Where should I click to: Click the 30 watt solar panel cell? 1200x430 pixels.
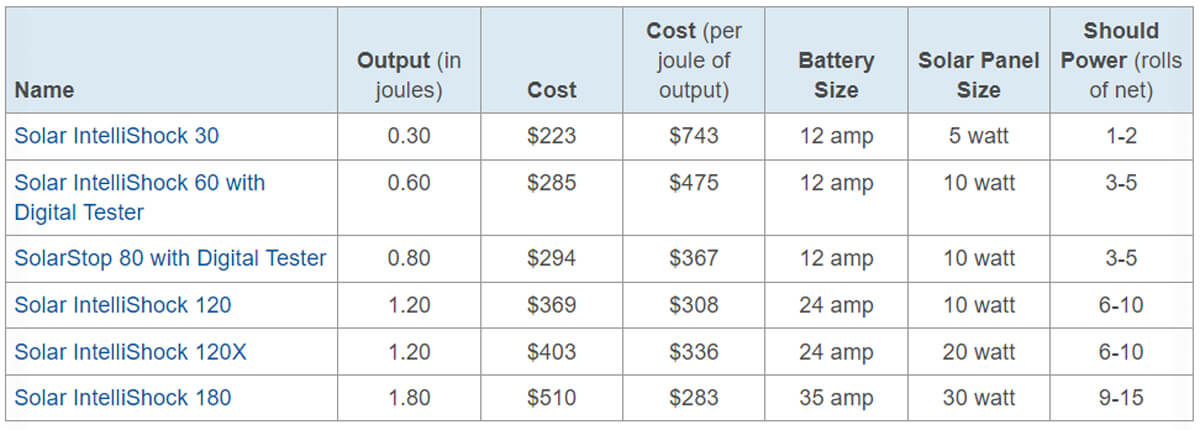(978, 398)
